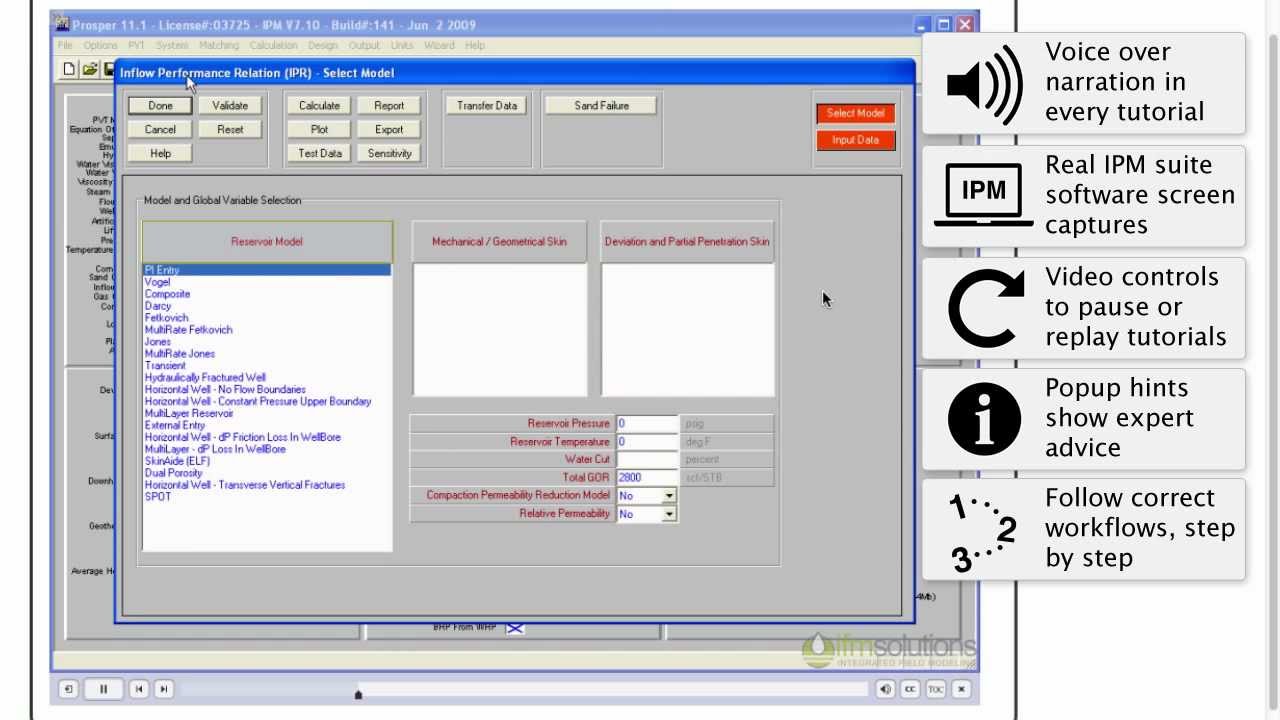The image size is (1280, 720).
Task: Click the exit/rewind player icon
Action: pos(68,689)
